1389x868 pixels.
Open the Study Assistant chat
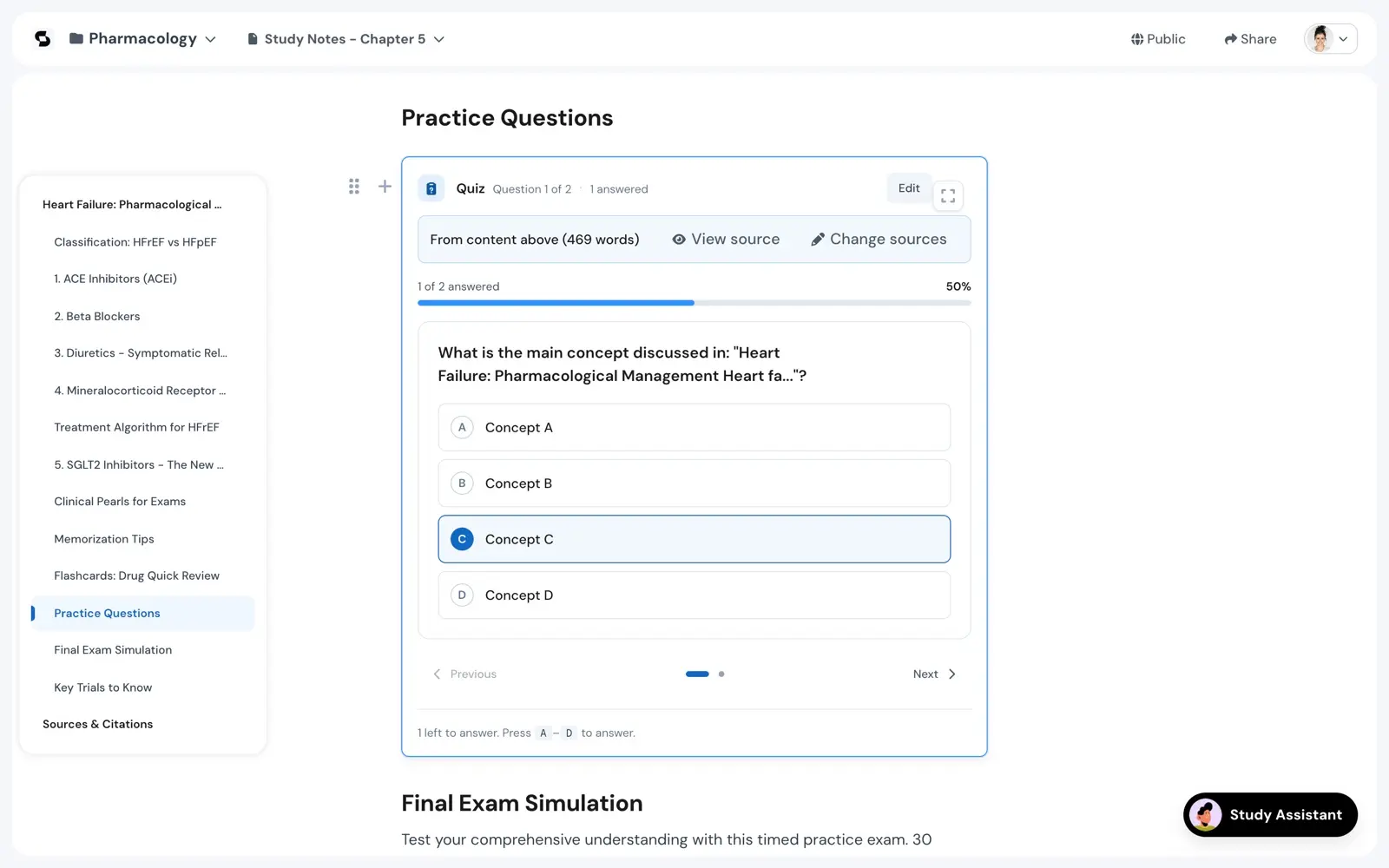click(1270, 815)
